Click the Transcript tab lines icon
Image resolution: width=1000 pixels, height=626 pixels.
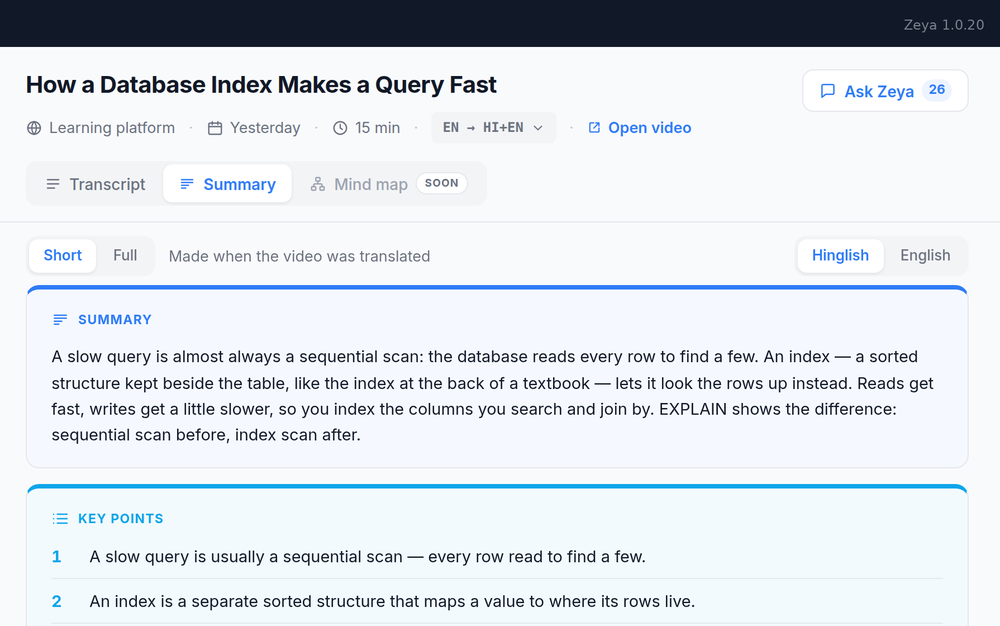coord(53,184)
